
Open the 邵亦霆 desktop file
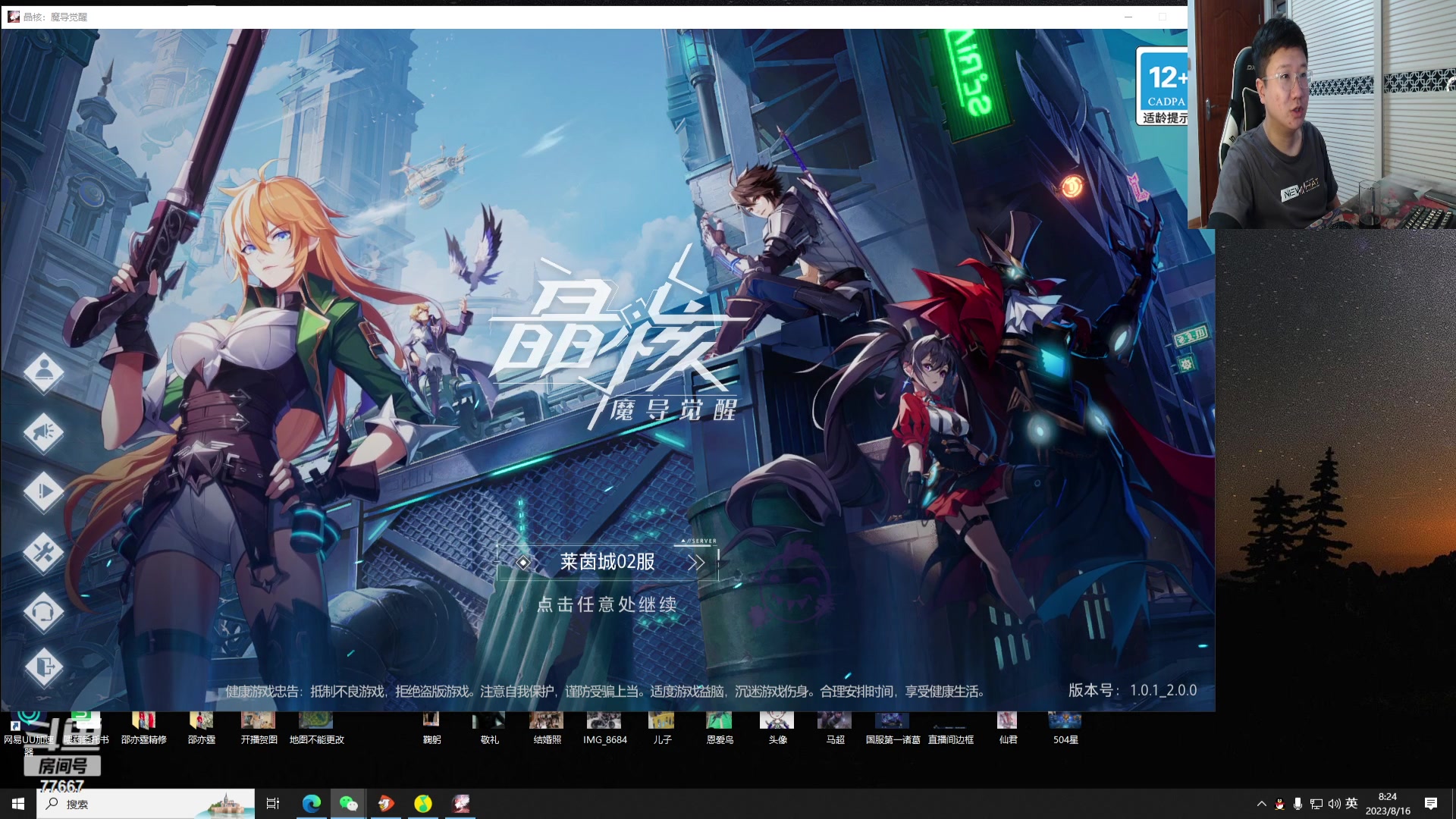[x=201, y=728]
